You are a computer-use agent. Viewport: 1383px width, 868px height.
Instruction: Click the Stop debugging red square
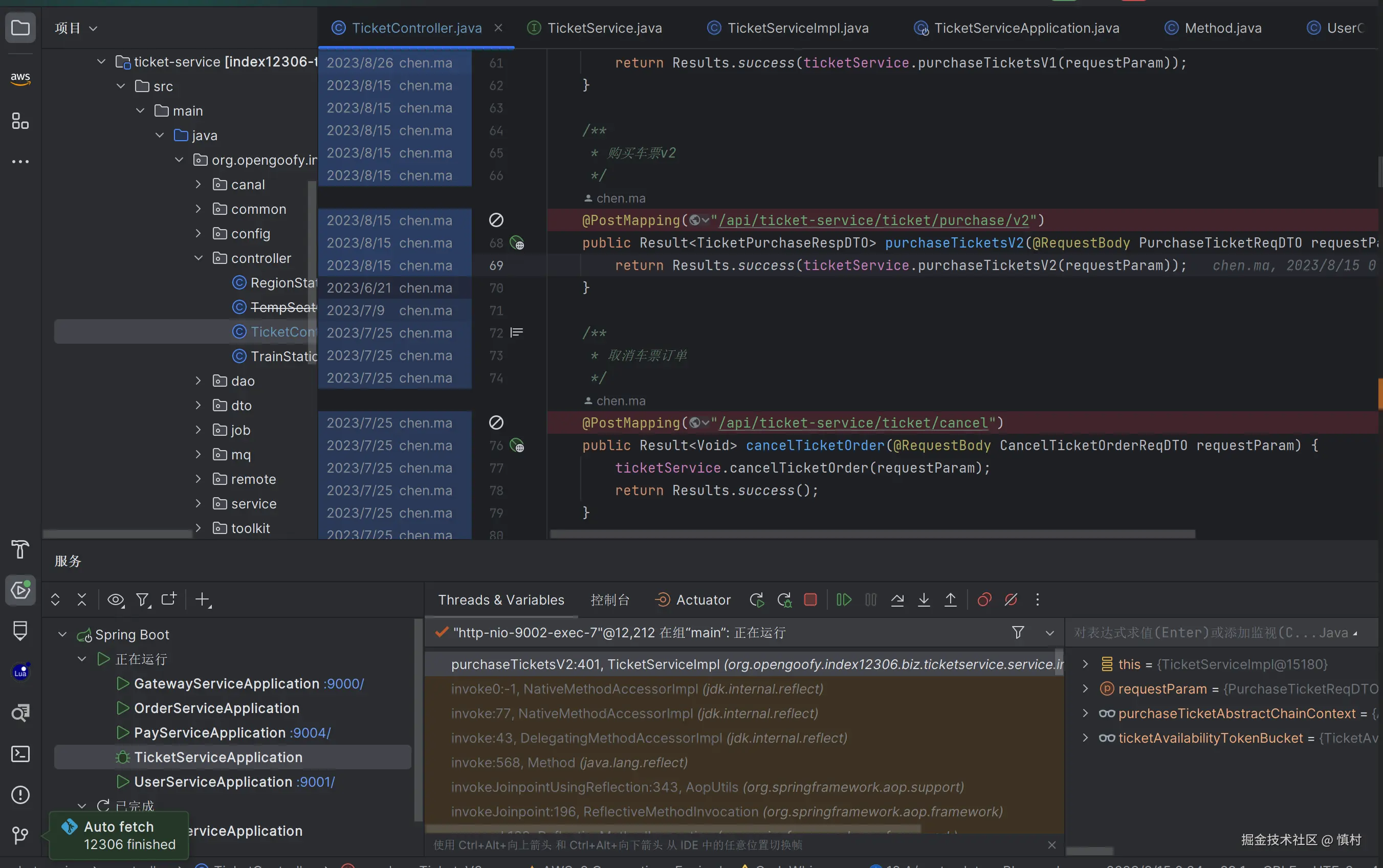point(810,600)
